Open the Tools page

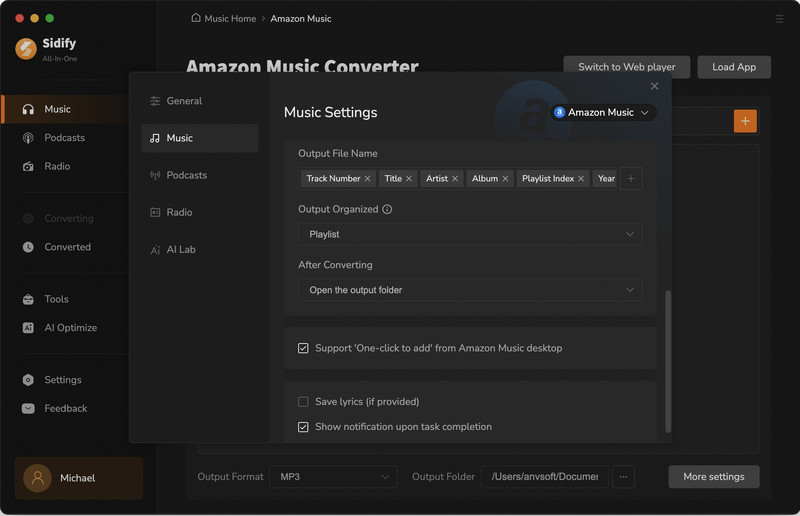pyautogui.click(x=56, y=299)
